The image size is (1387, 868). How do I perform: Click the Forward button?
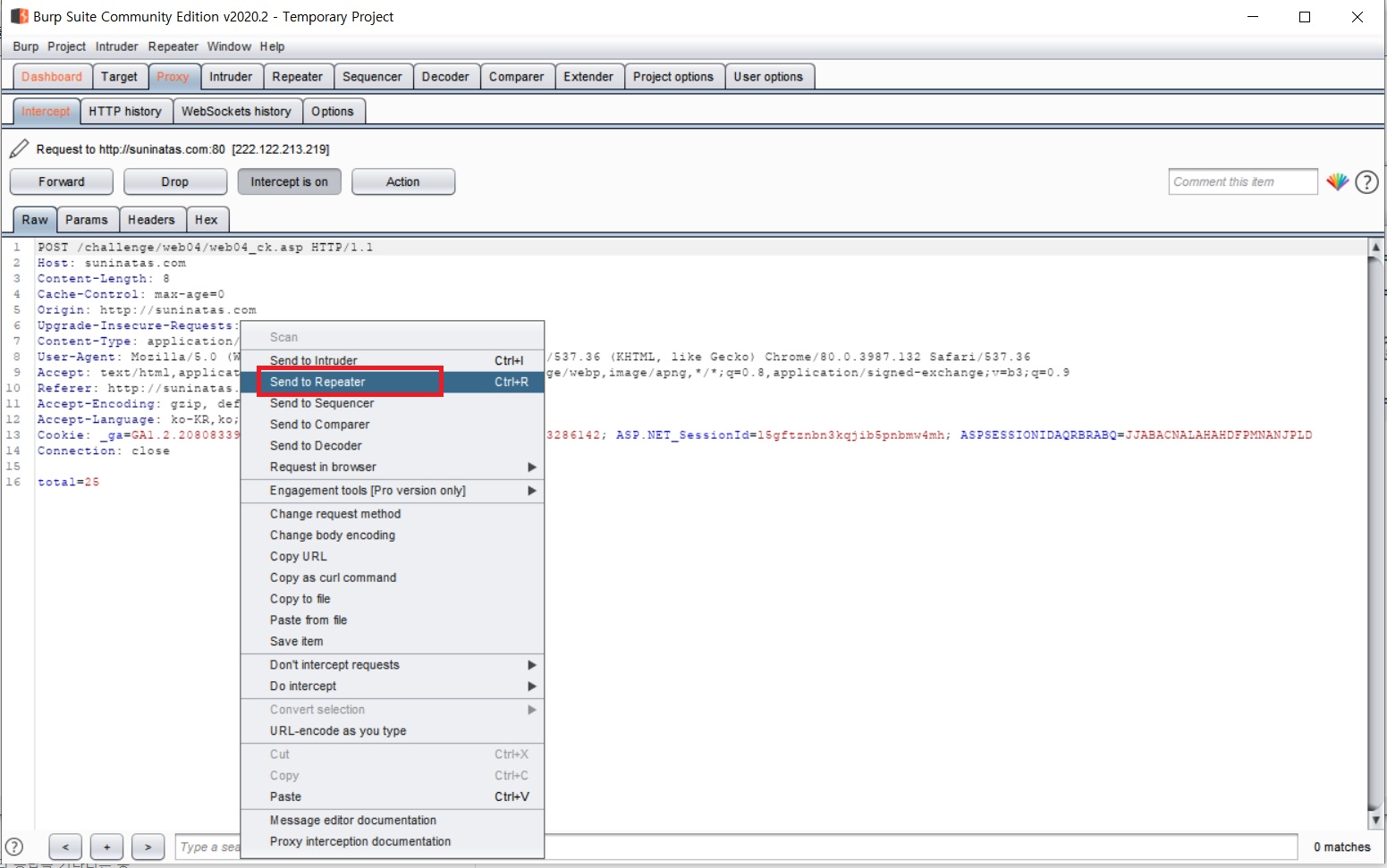pyautogui.click(x=62, y=181)
